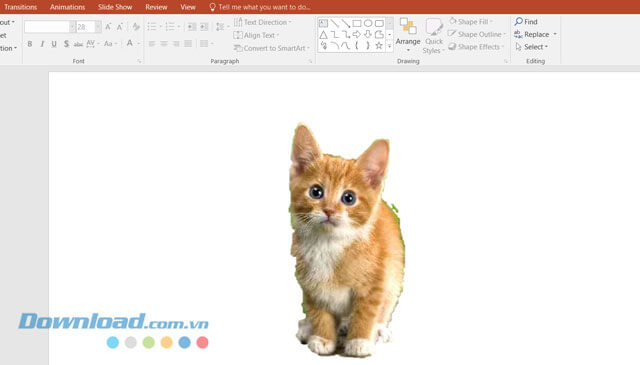Select the Rectangle shape

coord(357,23)
